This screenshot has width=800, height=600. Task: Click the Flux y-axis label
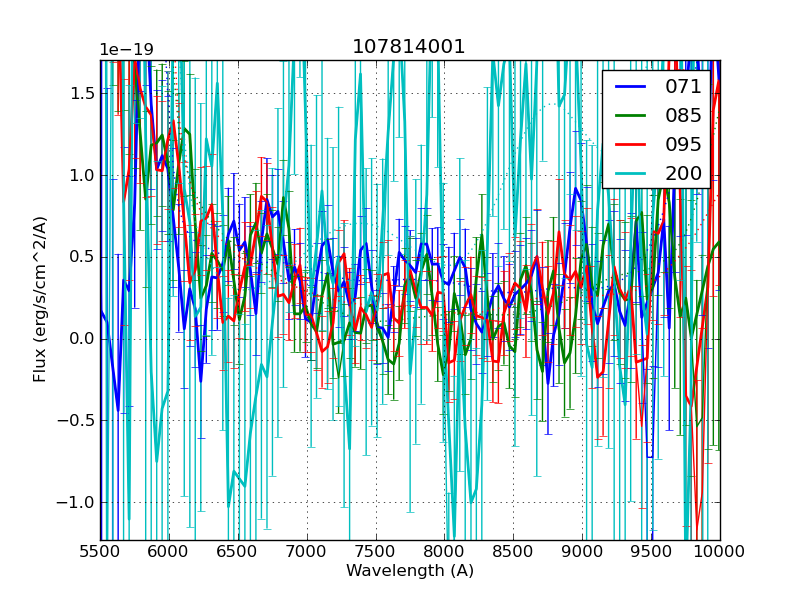40,299
